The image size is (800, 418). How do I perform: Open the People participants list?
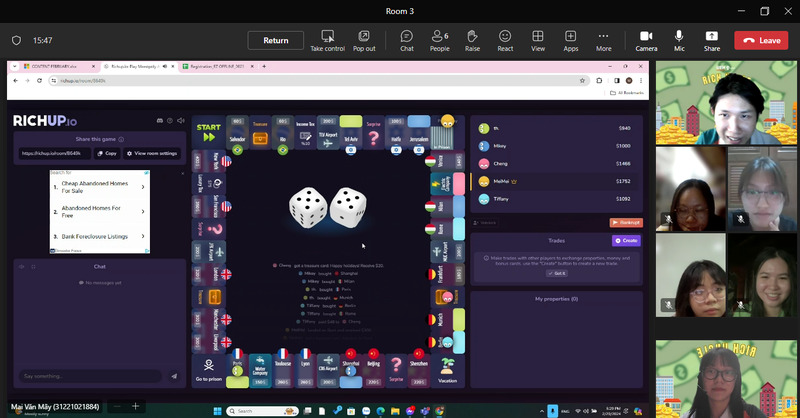(x=439, y=41)
